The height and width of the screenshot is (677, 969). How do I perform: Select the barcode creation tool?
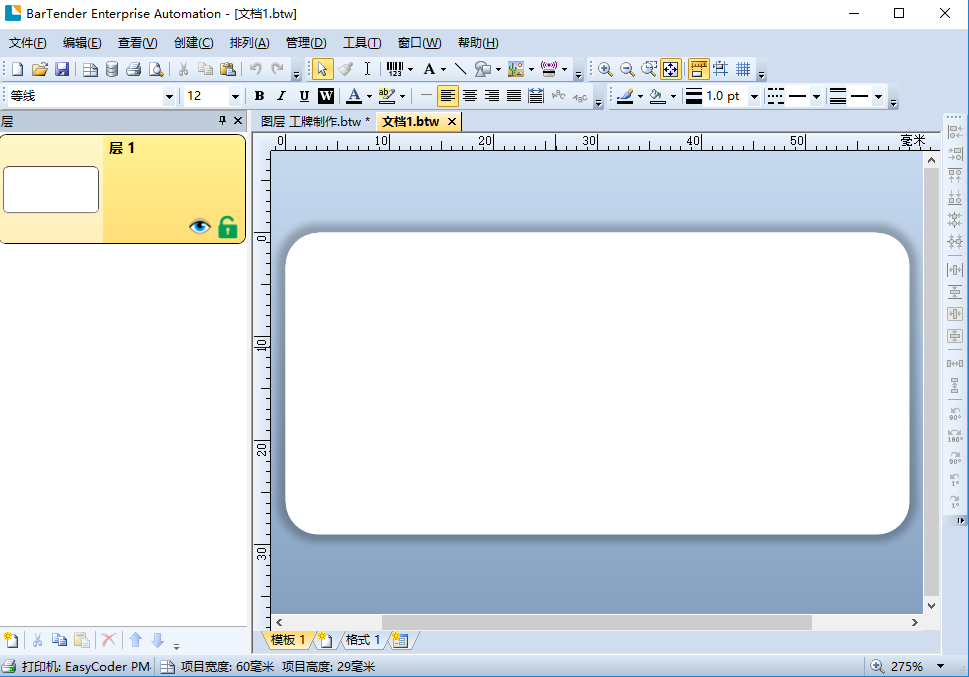pyautogui.click(x=394, y=69)
